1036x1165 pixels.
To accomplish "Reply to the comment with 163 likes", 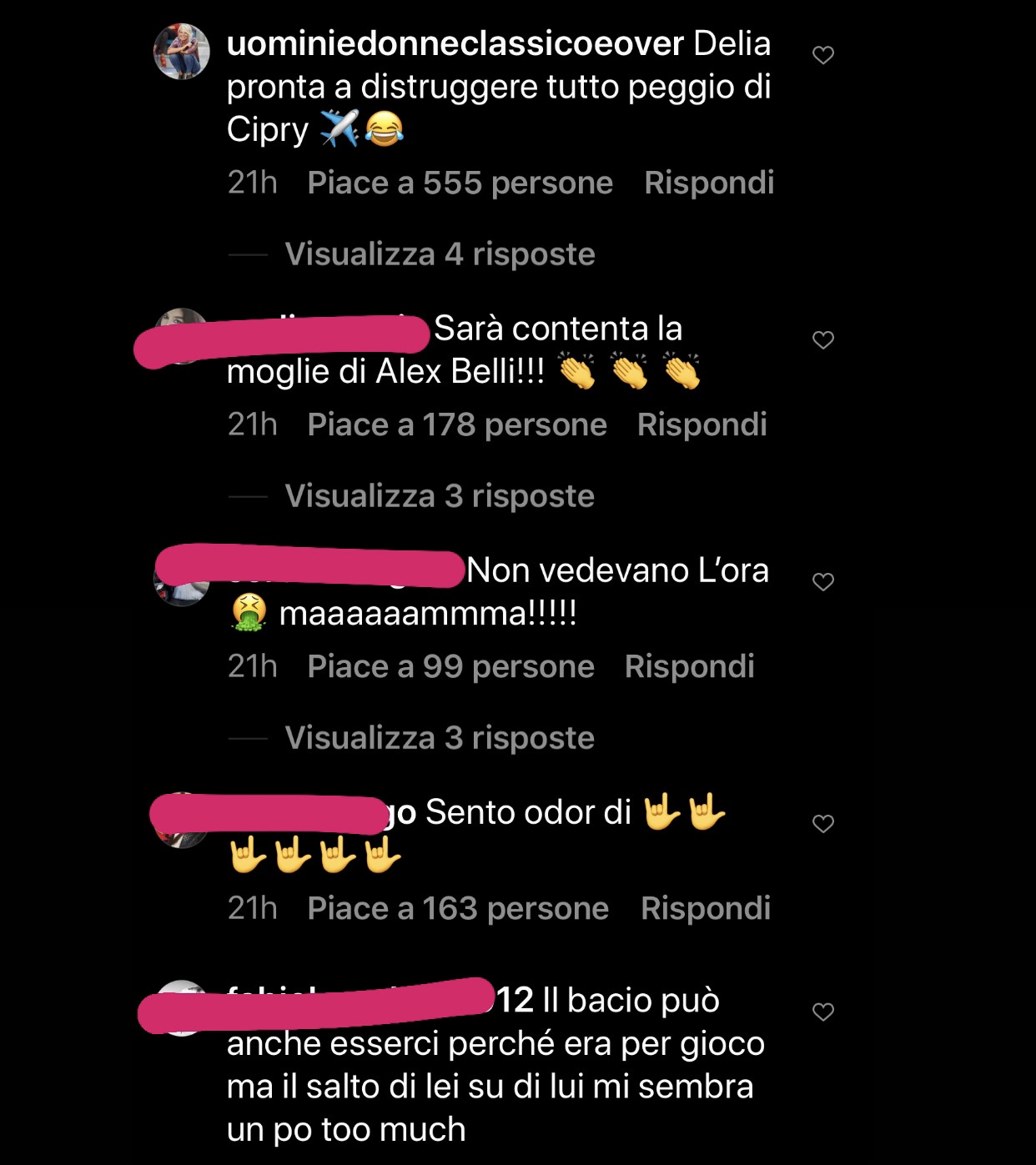I will coord(706,908).
